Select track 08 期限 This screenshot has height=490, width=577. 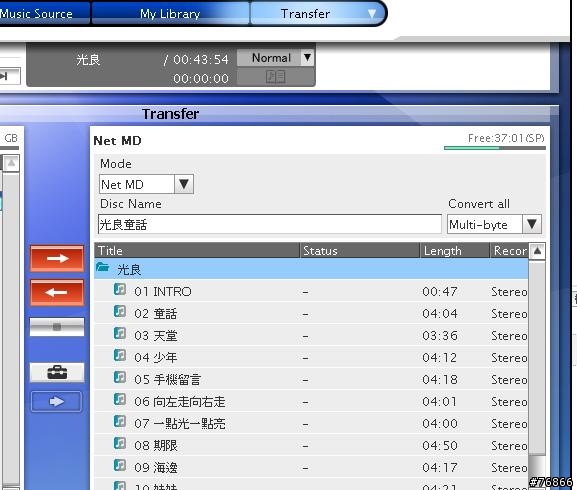pos(311,445)
